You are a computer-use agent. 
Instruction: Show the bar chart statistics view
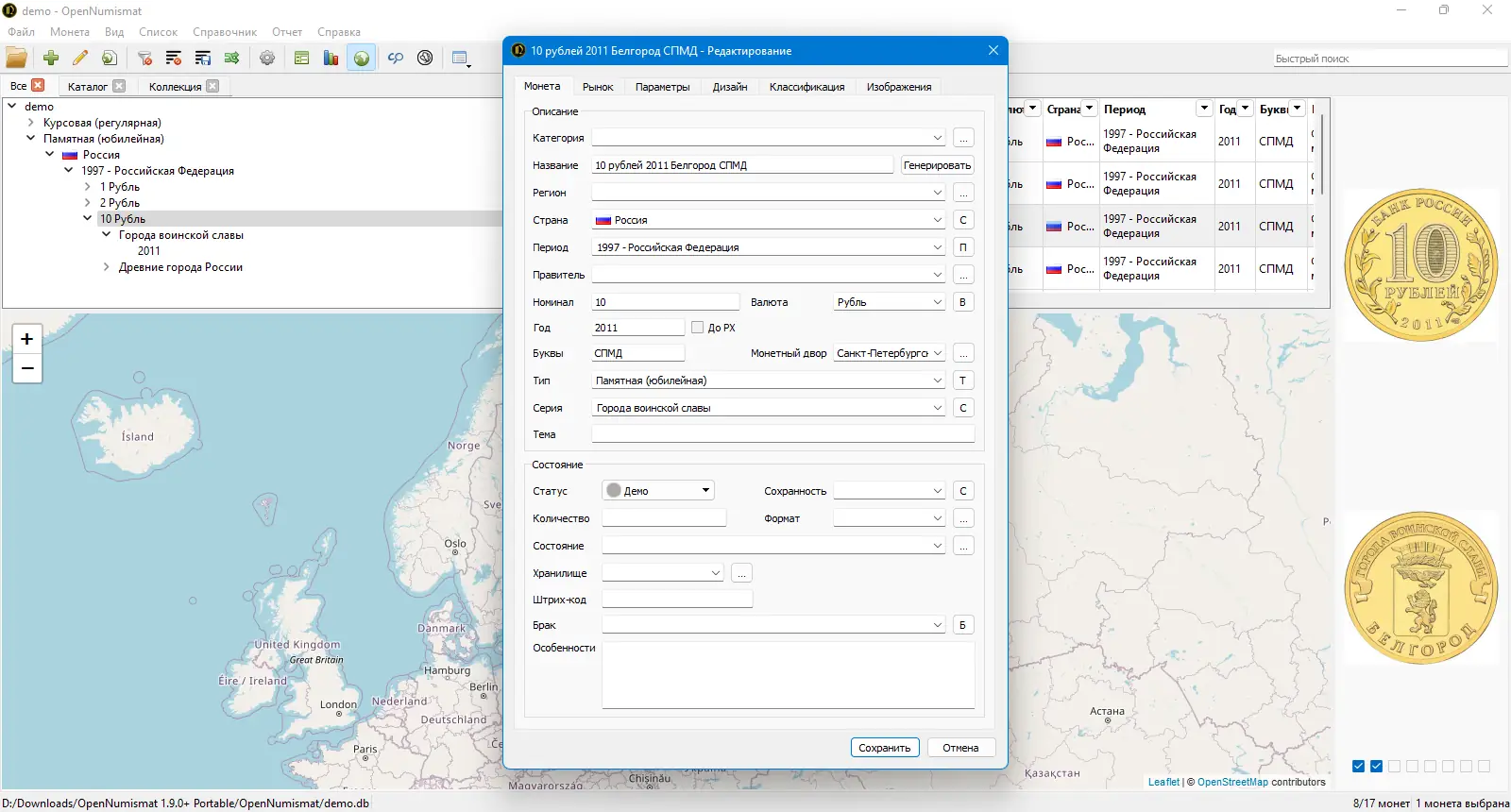(x=331, y=59)
